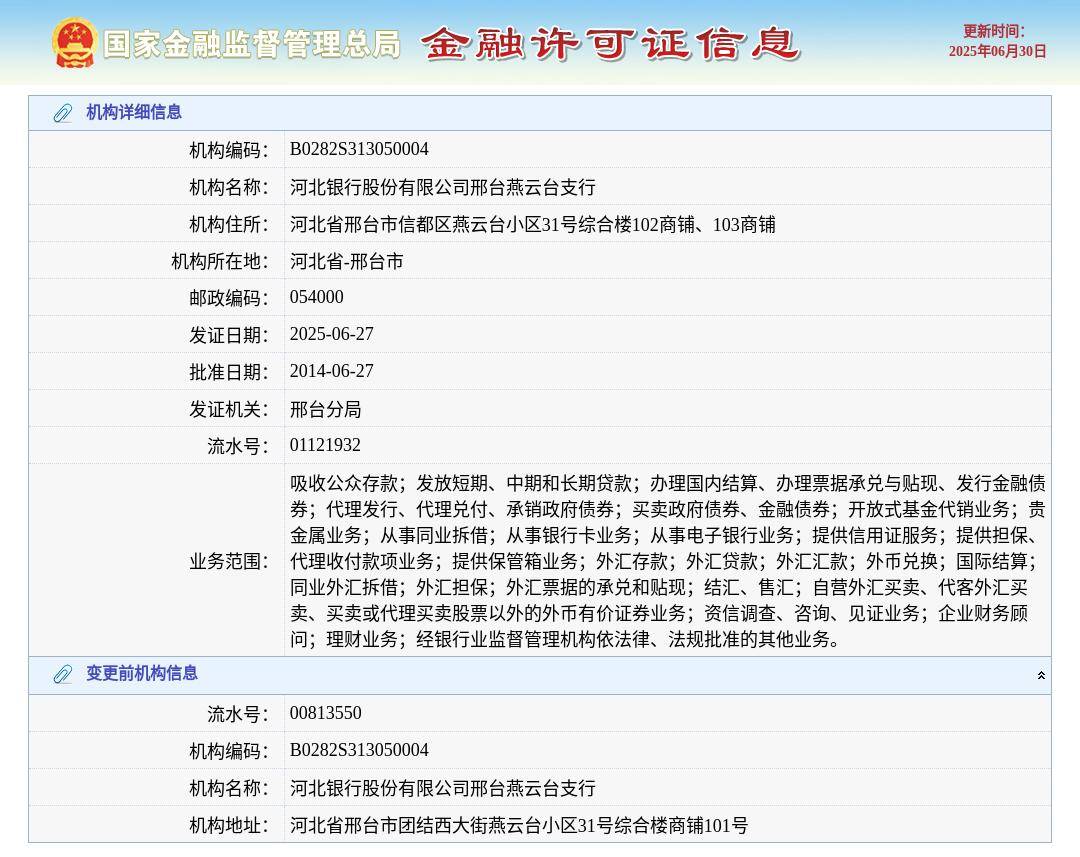
Task: Click the serial number 01121932
Action: [325, 445]
